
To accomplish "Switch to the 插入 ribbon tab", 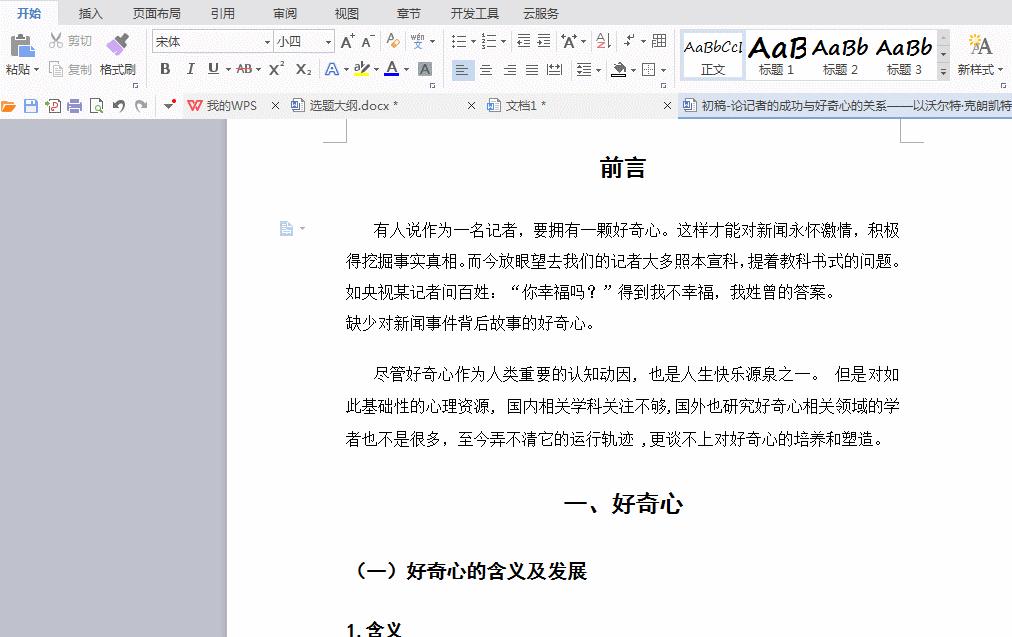I will pyautogui.click(x=90, y=13).
